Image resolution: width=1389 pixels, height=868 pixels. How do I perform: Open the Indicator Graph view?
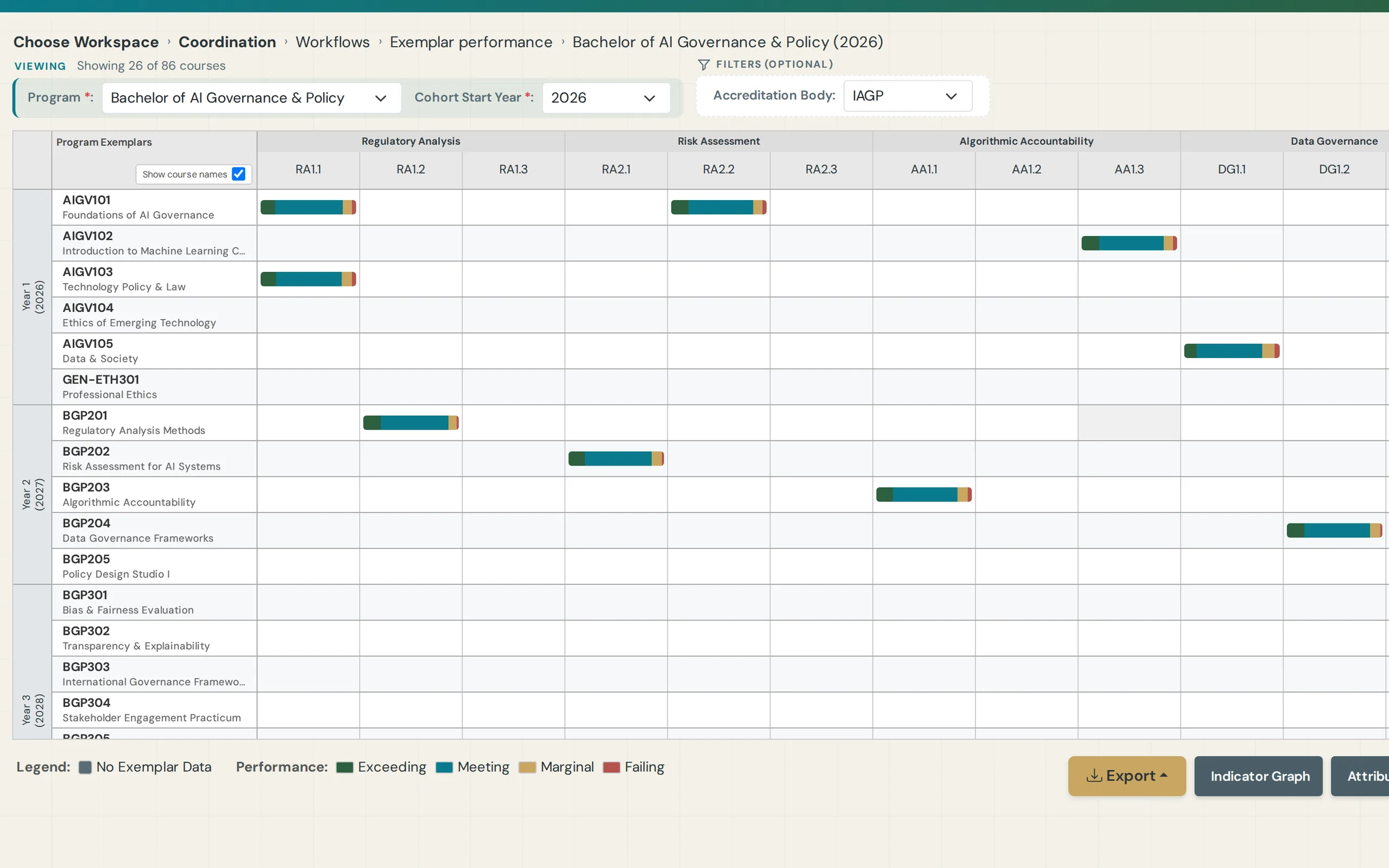pyautogui.click(x=1258, y=776)
